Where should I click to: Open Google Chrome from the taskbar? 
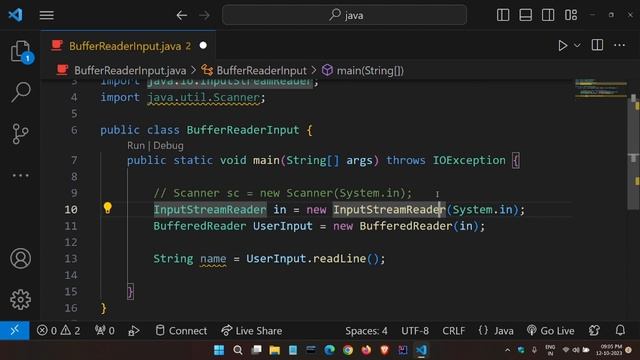tap(348, 350)
